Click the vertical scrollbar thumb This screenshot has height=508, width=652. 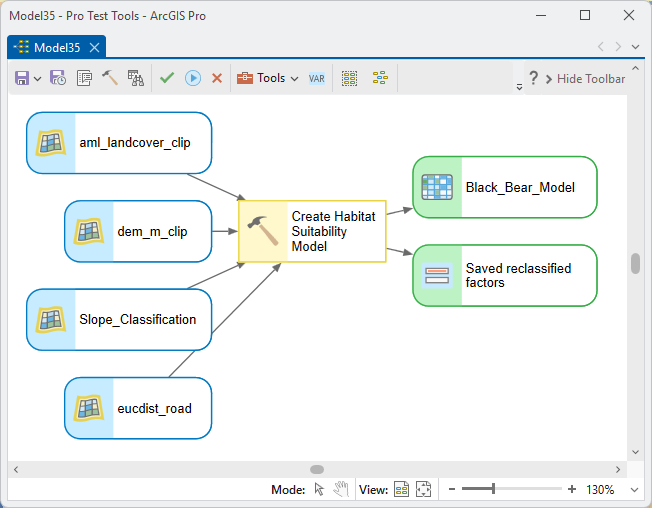pyautogui.click(x=635, y=264)
